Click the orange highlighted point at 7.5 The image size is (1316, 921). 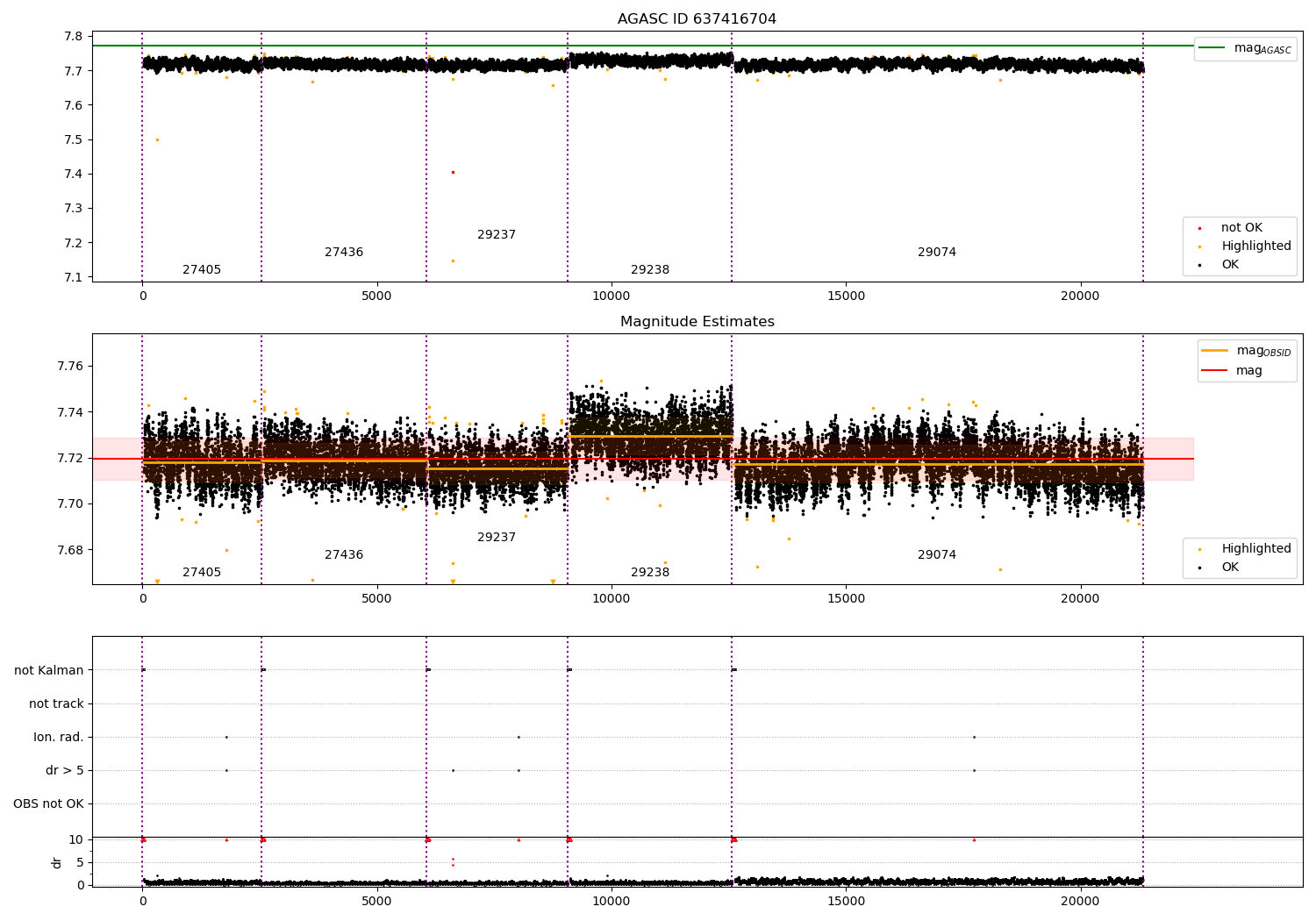[157, 139]
